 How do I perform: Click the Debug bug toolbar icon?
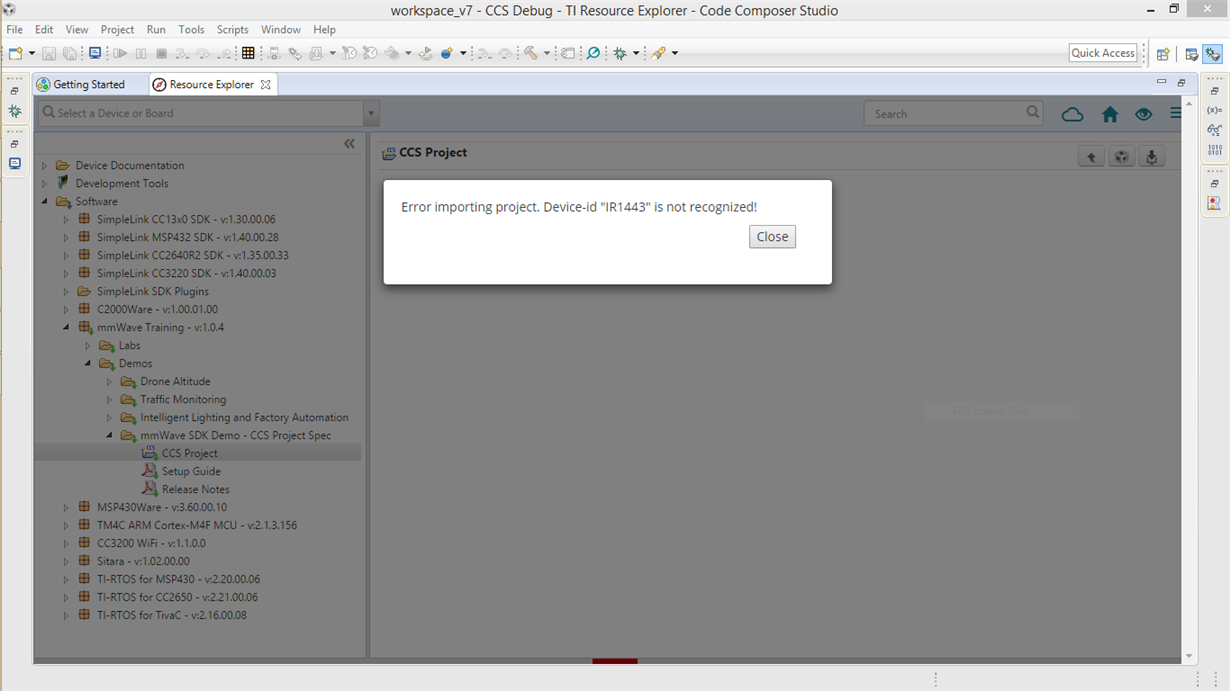[x=620, y=53]
